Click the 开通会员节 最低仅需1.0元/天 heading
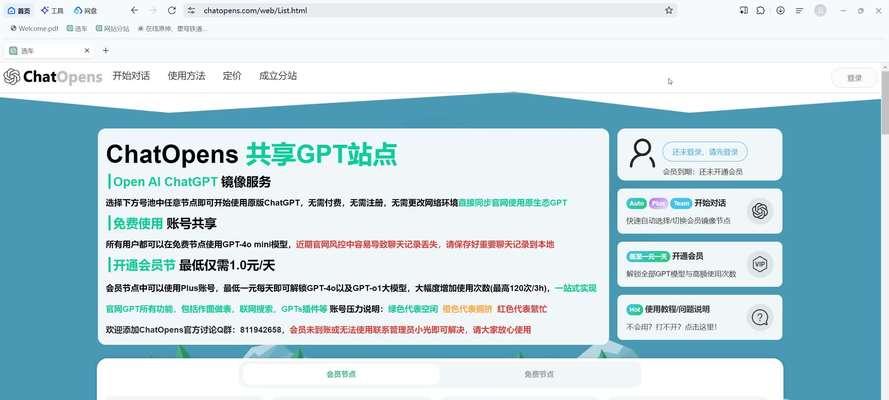 point(194,265)
